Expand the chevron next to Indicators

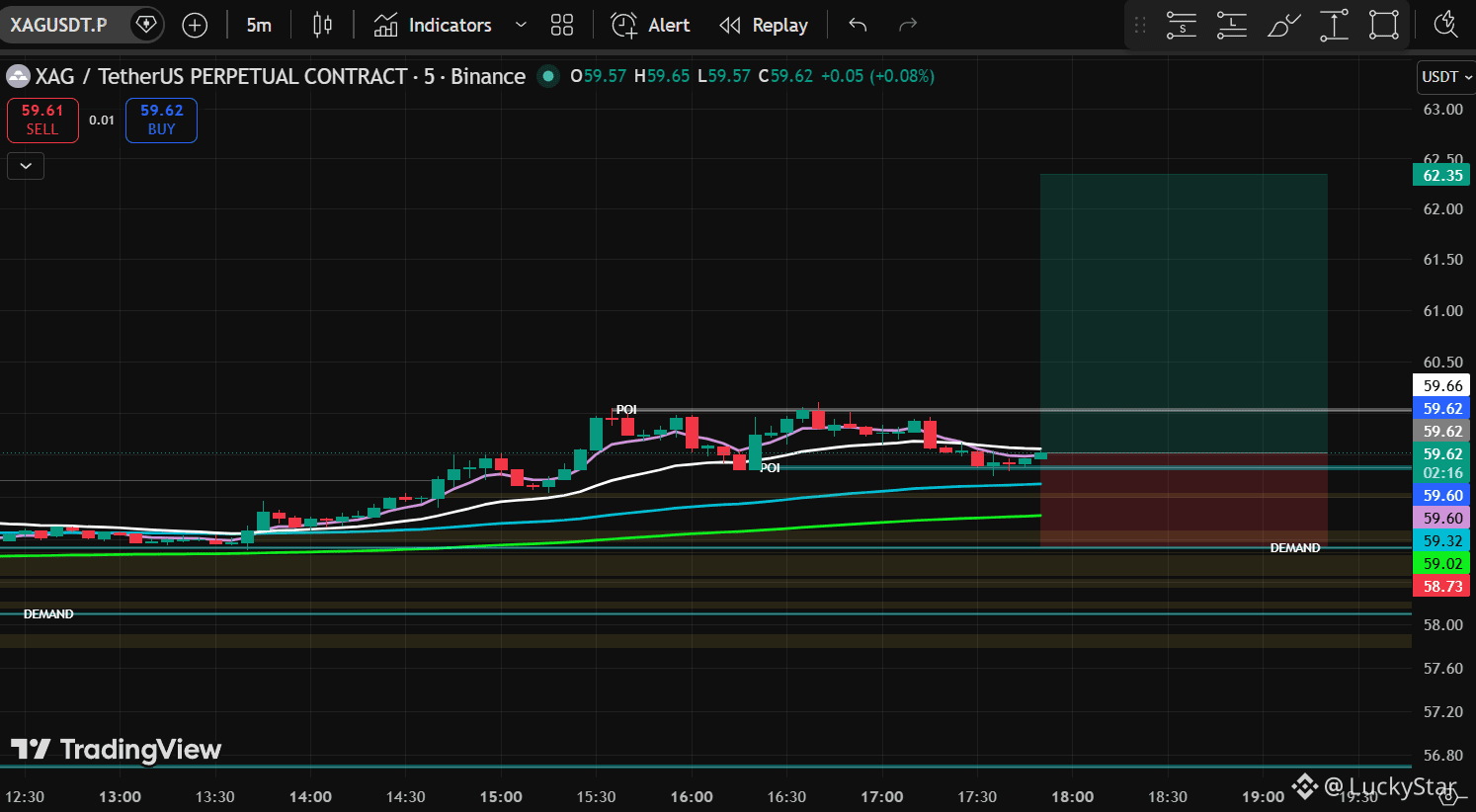(x=521, y=25)
